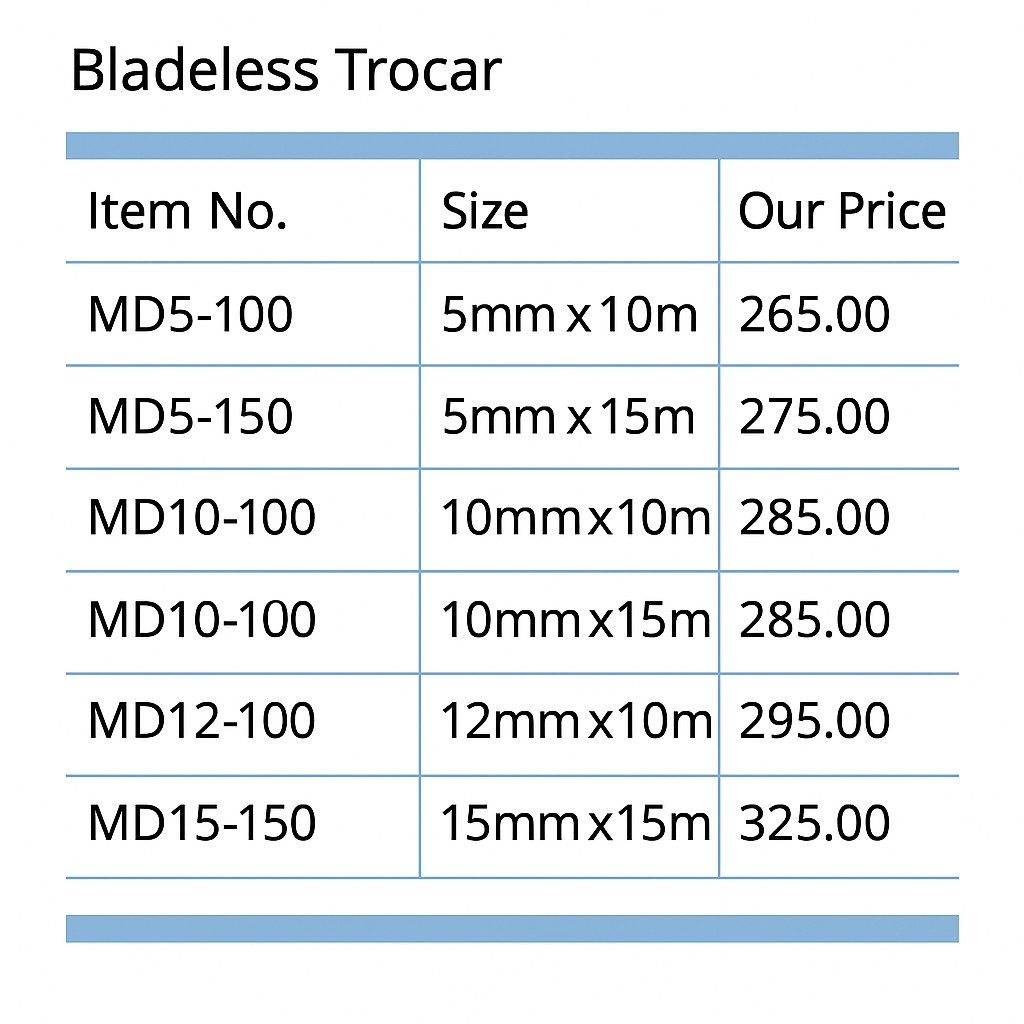The width and height of the screenshot is (1024, 1024).
Task: Select the 5mm x 15m size
Action: 569,417
